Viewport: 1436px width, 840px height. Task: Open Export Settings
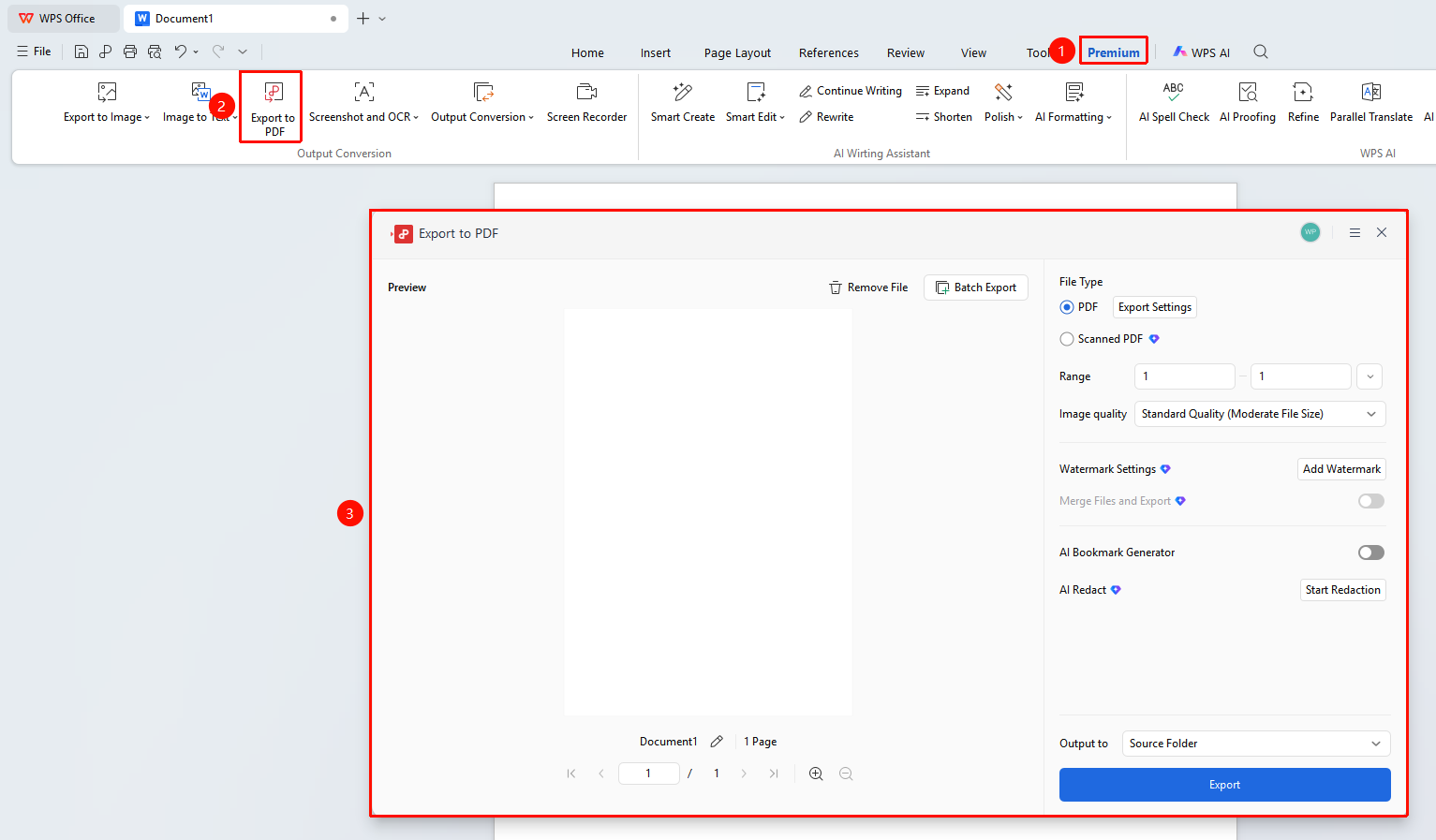click(1155, 307)
